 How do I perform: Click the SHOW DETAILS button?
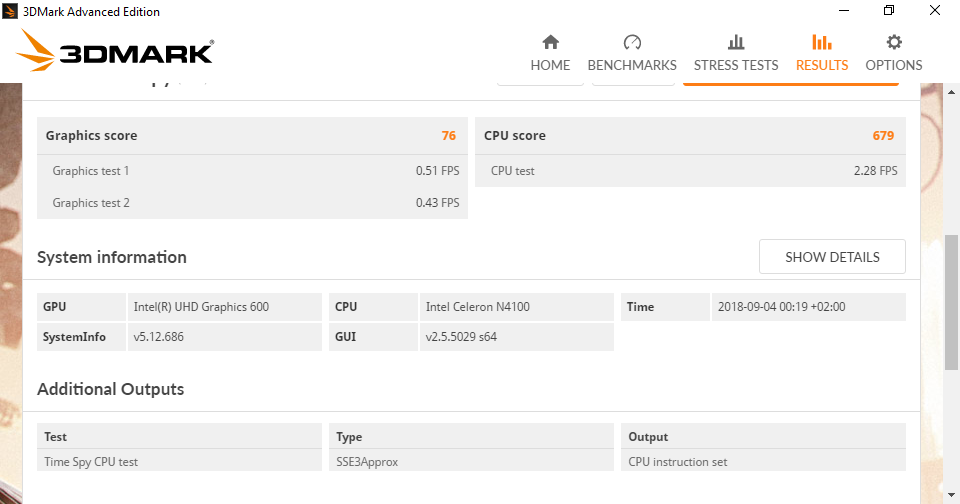click(x=832, y=257)
